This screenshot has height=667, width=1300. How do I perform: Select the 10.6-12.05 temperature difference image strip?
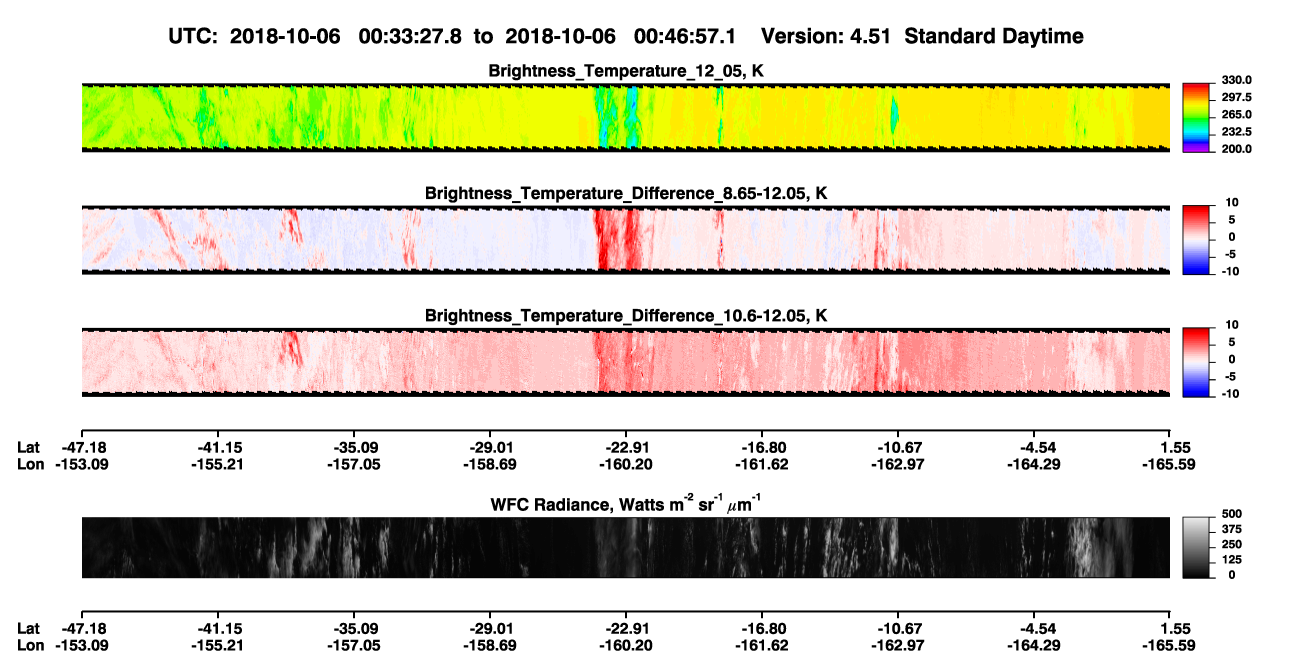click(626, 362)
